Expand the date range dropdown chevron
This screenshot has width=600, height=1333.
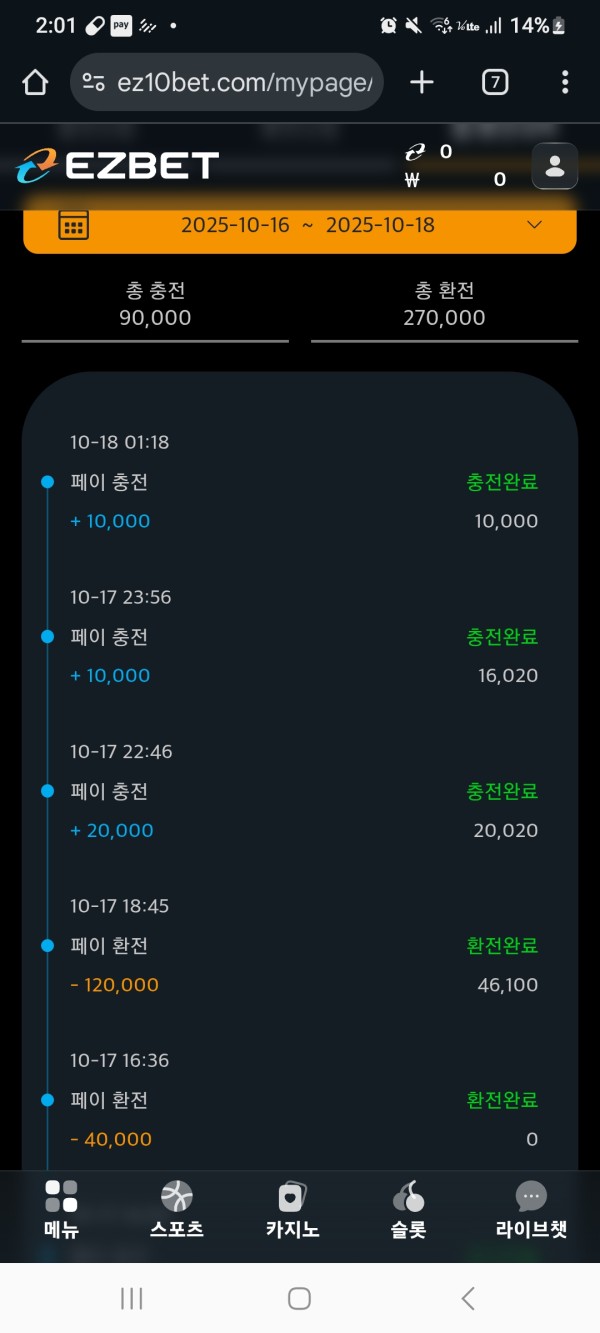pos(534,225)
